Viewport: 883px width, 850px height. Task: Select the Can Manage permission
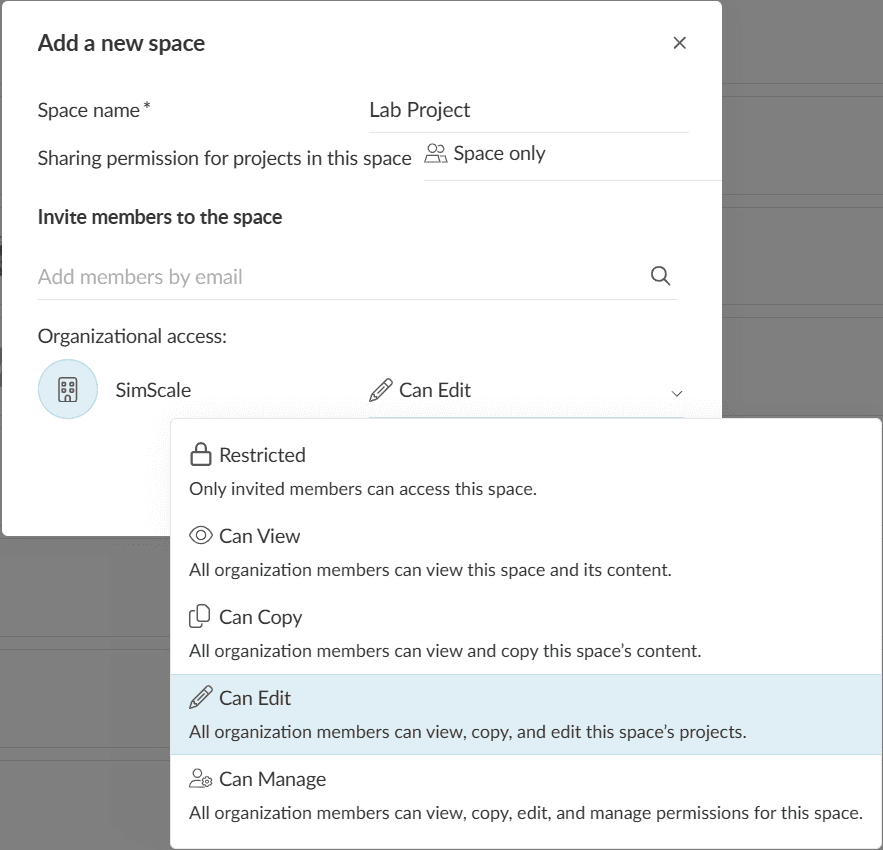(x=272, y=779)
